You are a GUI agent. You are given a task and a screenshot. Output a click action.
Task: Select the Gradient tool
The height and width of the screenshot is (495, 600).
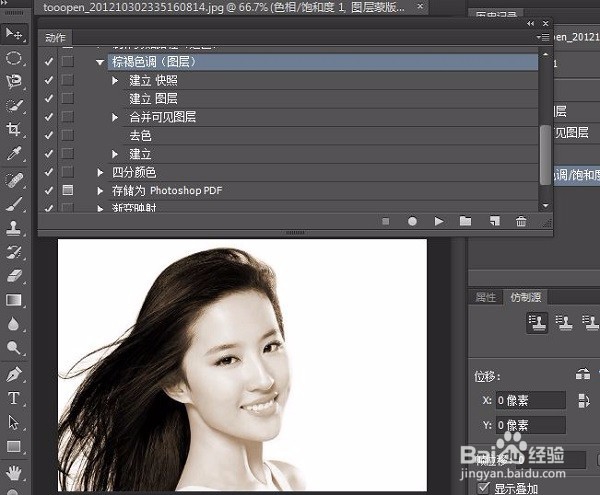click(14, 300)
